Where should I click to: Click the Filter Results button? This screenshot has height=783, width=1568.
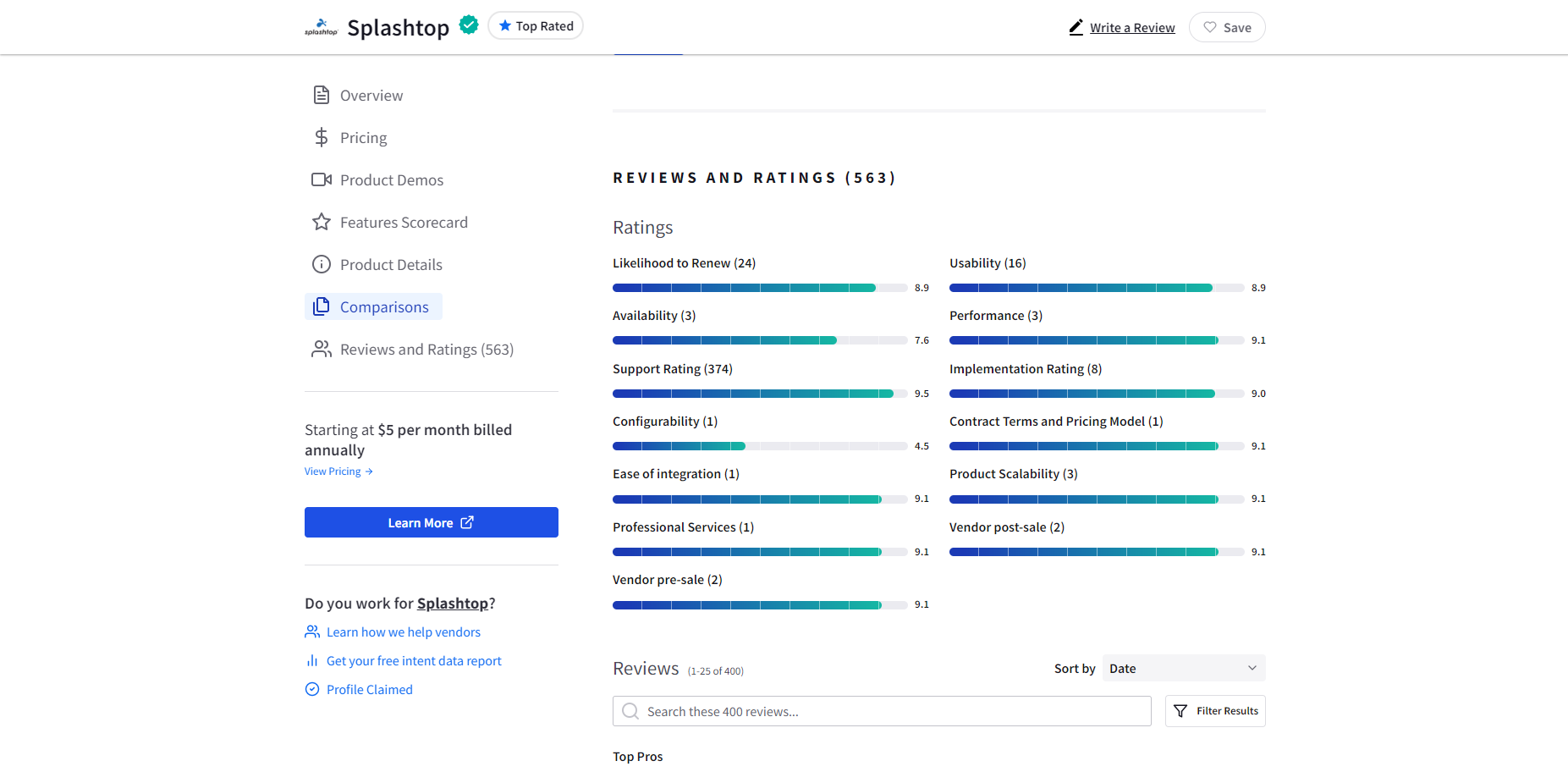pos(1215,711)
